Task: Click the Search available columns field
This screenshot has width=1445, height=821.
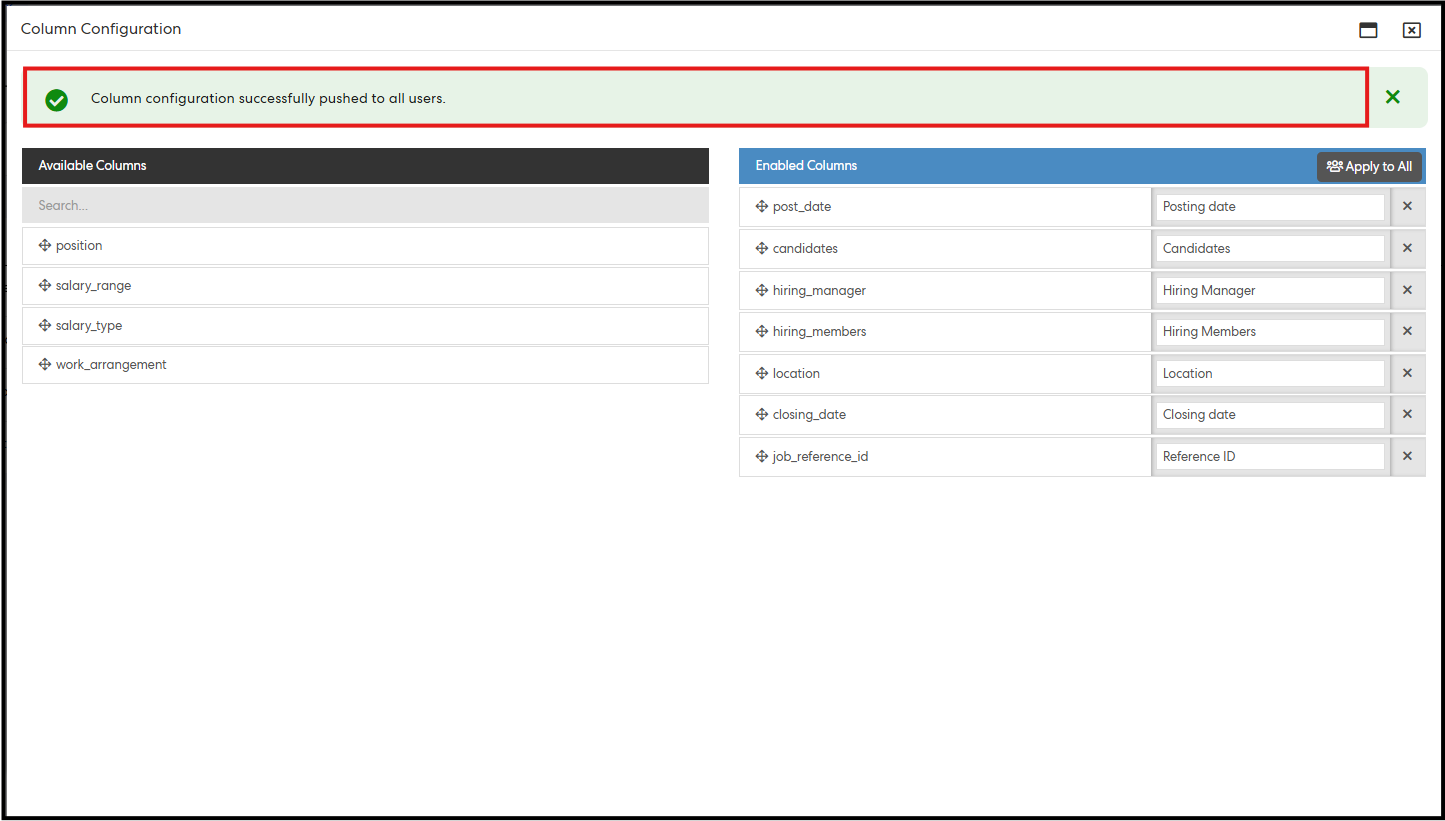Action: (365, 206)
